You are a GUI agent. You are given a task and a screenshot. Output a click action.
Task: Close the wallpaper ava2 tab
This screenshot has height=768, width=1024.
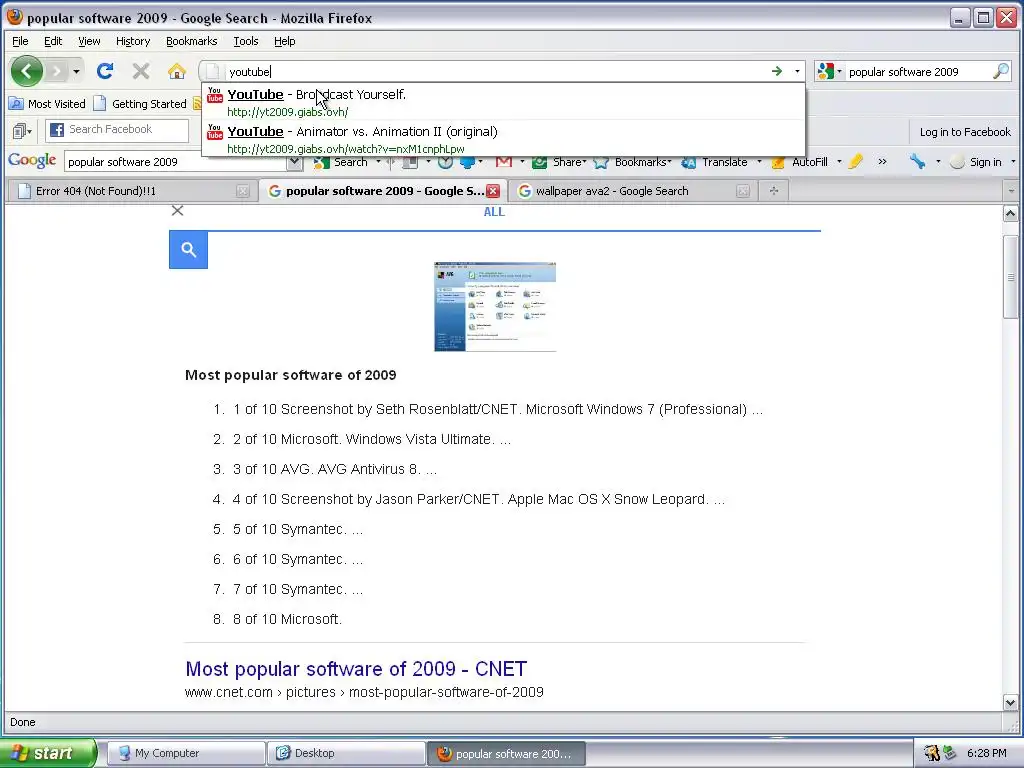743,191
